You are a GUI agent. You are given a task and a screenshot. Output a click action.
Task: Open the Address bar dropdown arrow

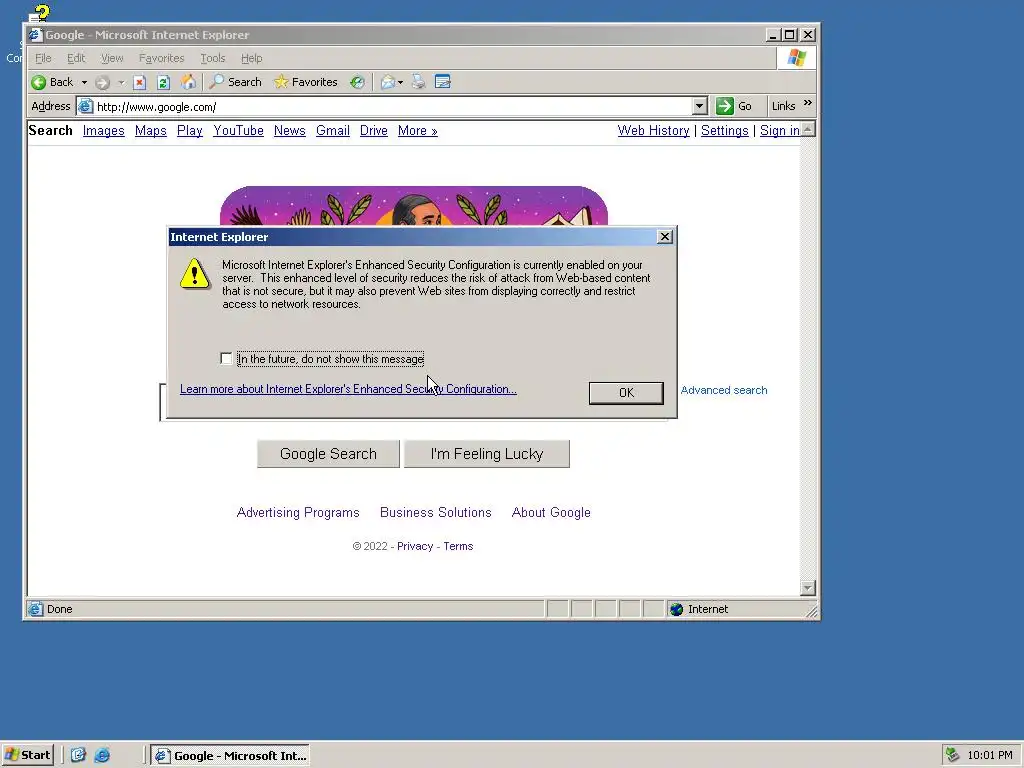699,106
